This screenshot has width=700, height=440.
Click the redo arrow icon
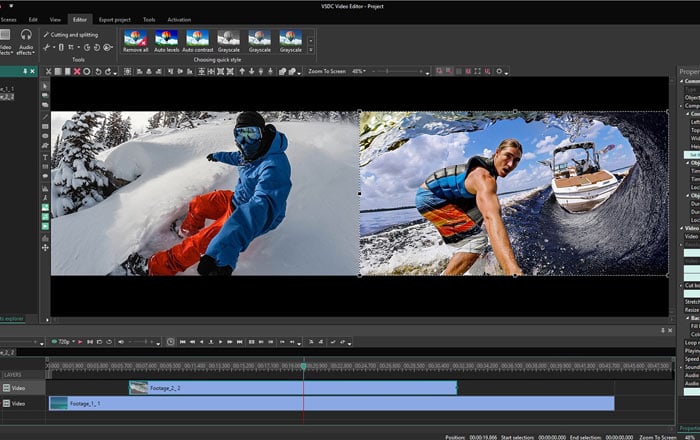108,71
